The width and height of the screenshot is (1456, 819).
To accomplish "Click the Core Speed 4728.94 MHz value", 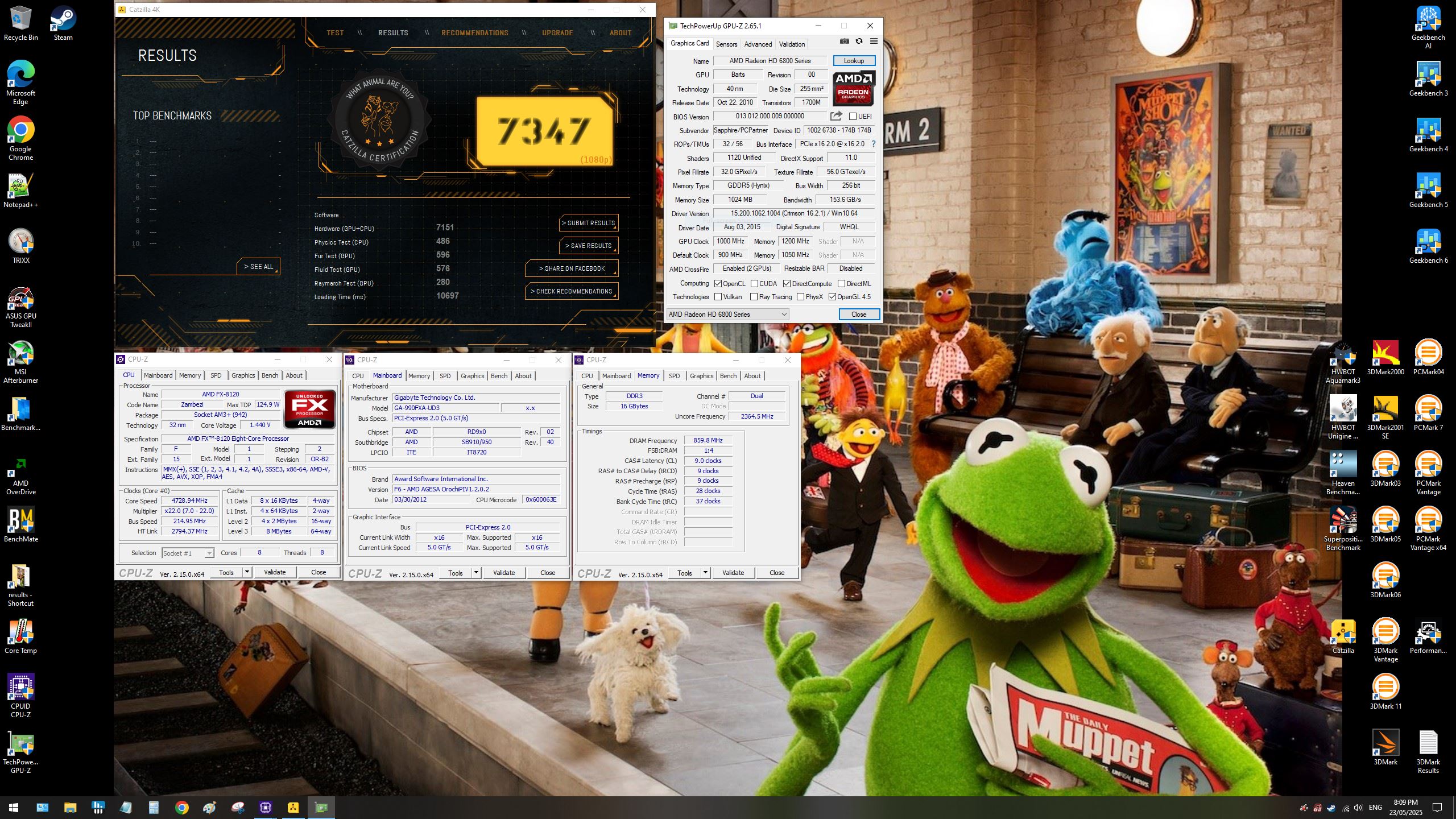I will pos(189,501).
